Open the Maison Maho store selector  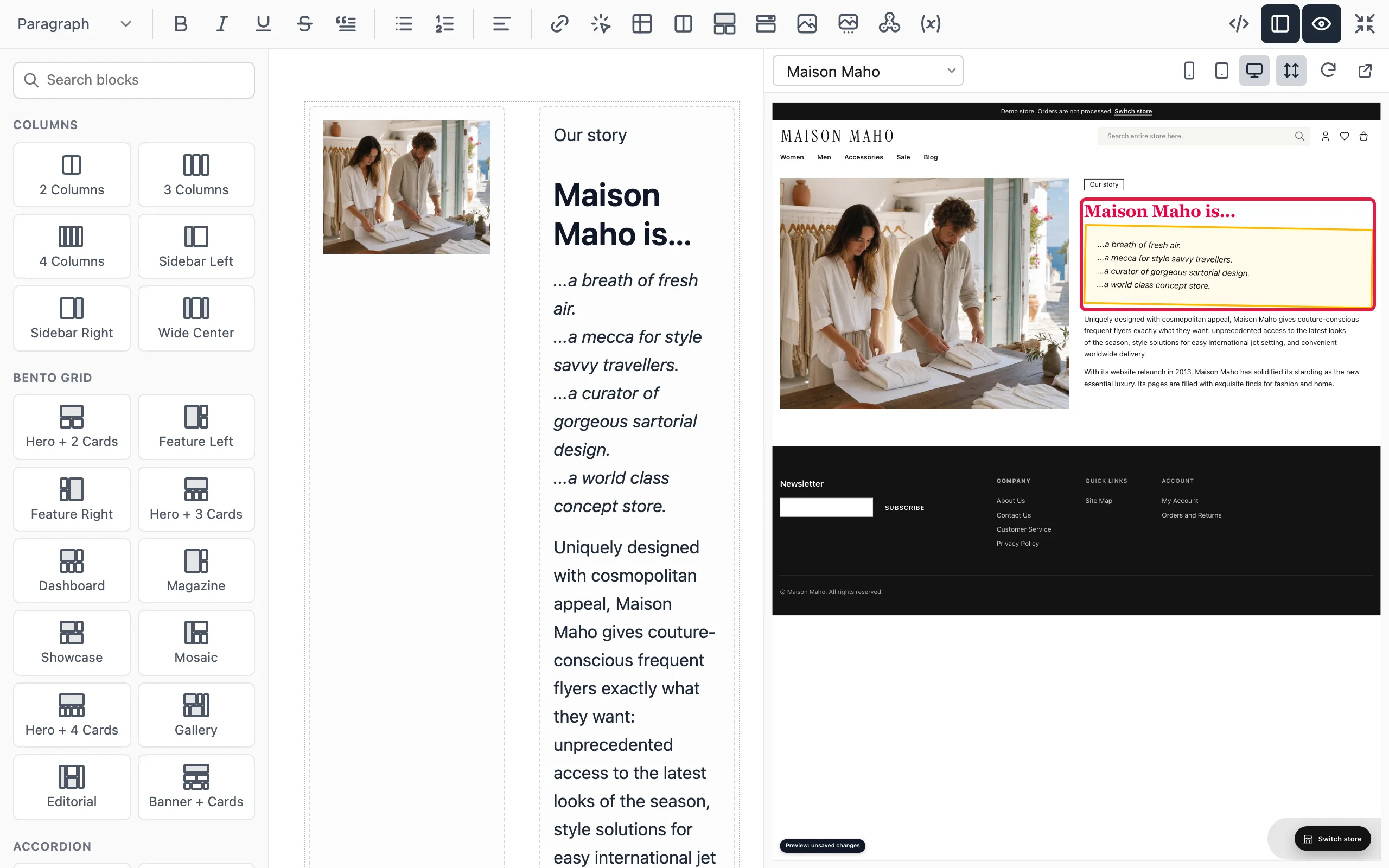click(x=868, y=71)
